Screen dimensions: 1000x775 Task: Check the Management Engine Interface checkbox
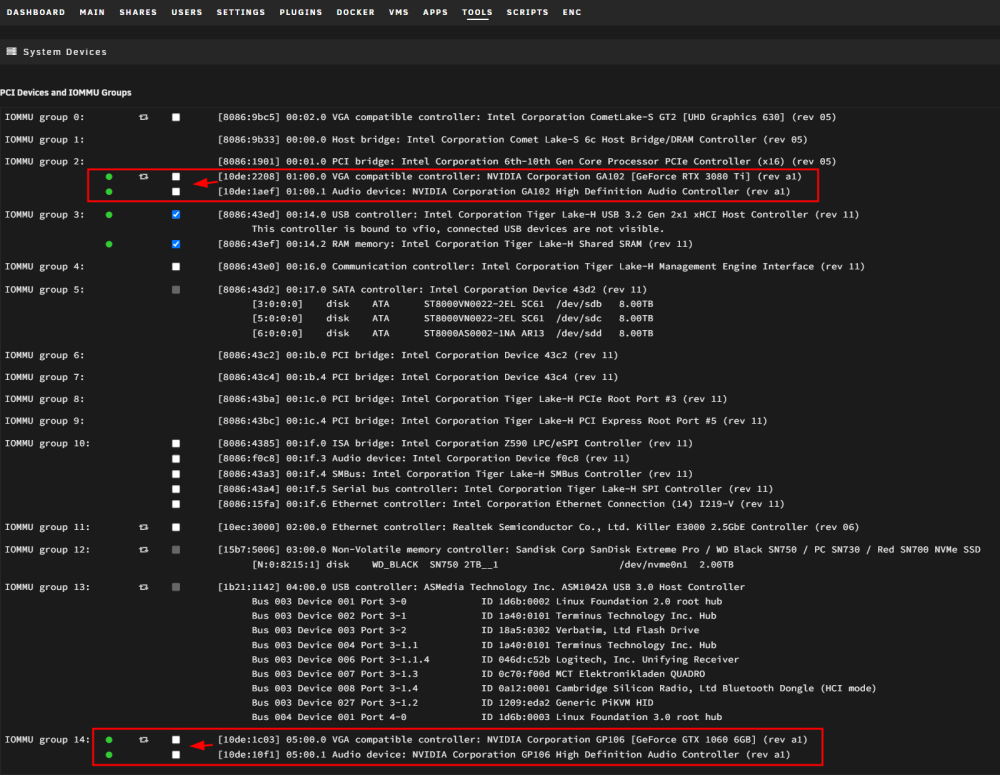tap(176, 267)
